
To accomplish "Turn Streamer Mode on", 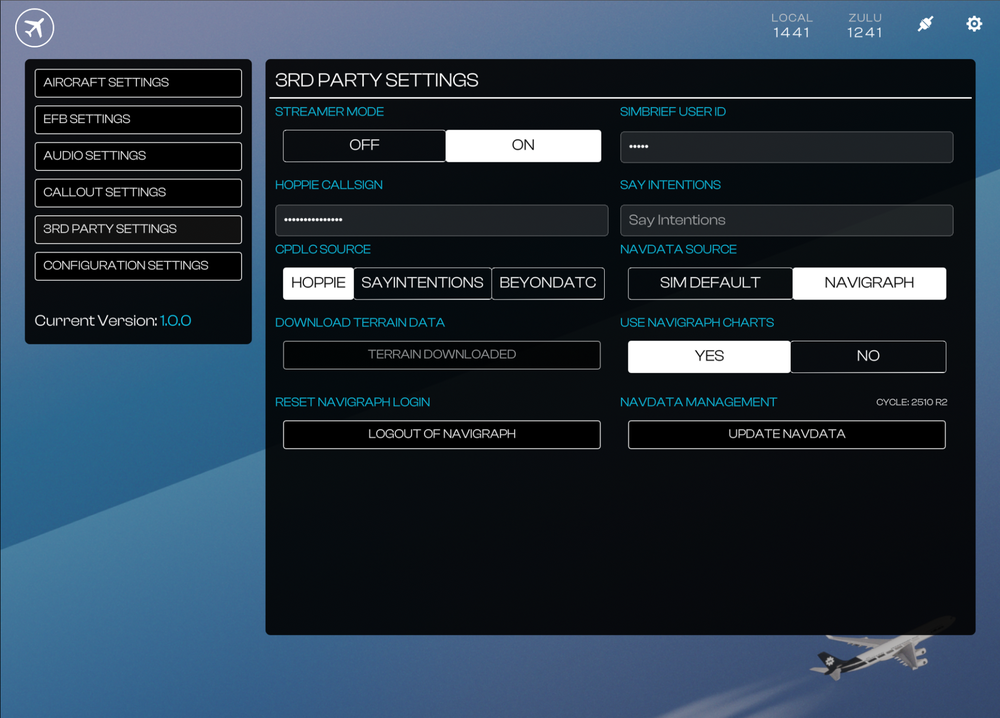I will tap(523, 146).
